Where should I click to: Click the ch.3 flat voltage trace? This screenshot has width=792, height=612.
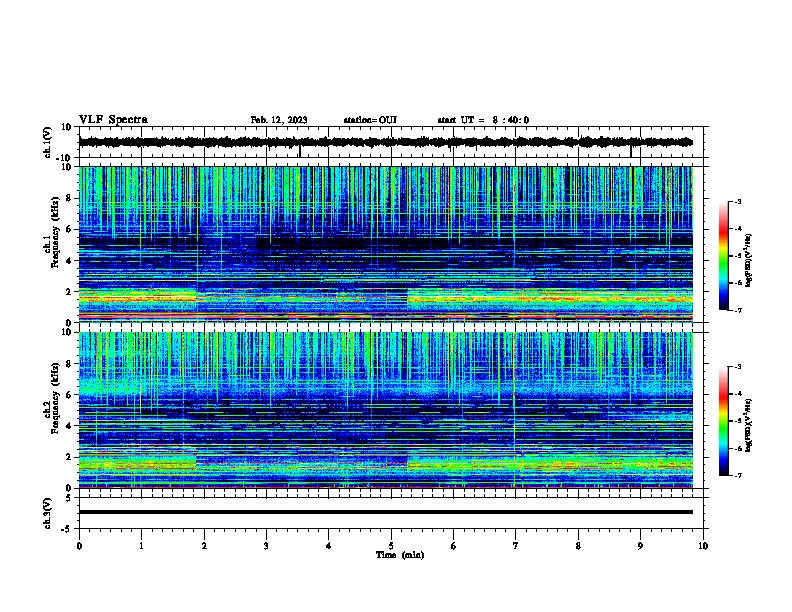click(385, 512)
